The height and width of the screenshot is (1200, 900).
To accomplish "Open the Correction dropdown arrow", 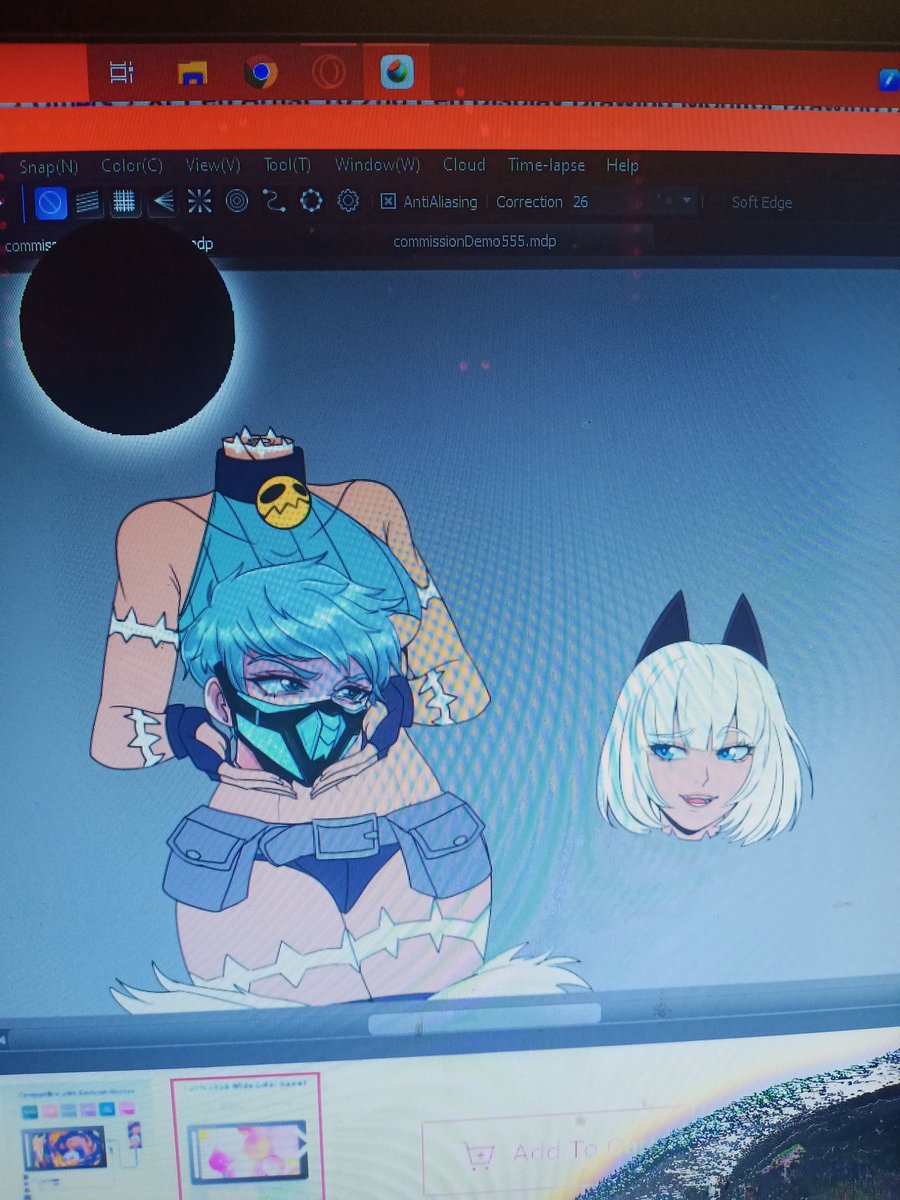I will tap(686, 202).
